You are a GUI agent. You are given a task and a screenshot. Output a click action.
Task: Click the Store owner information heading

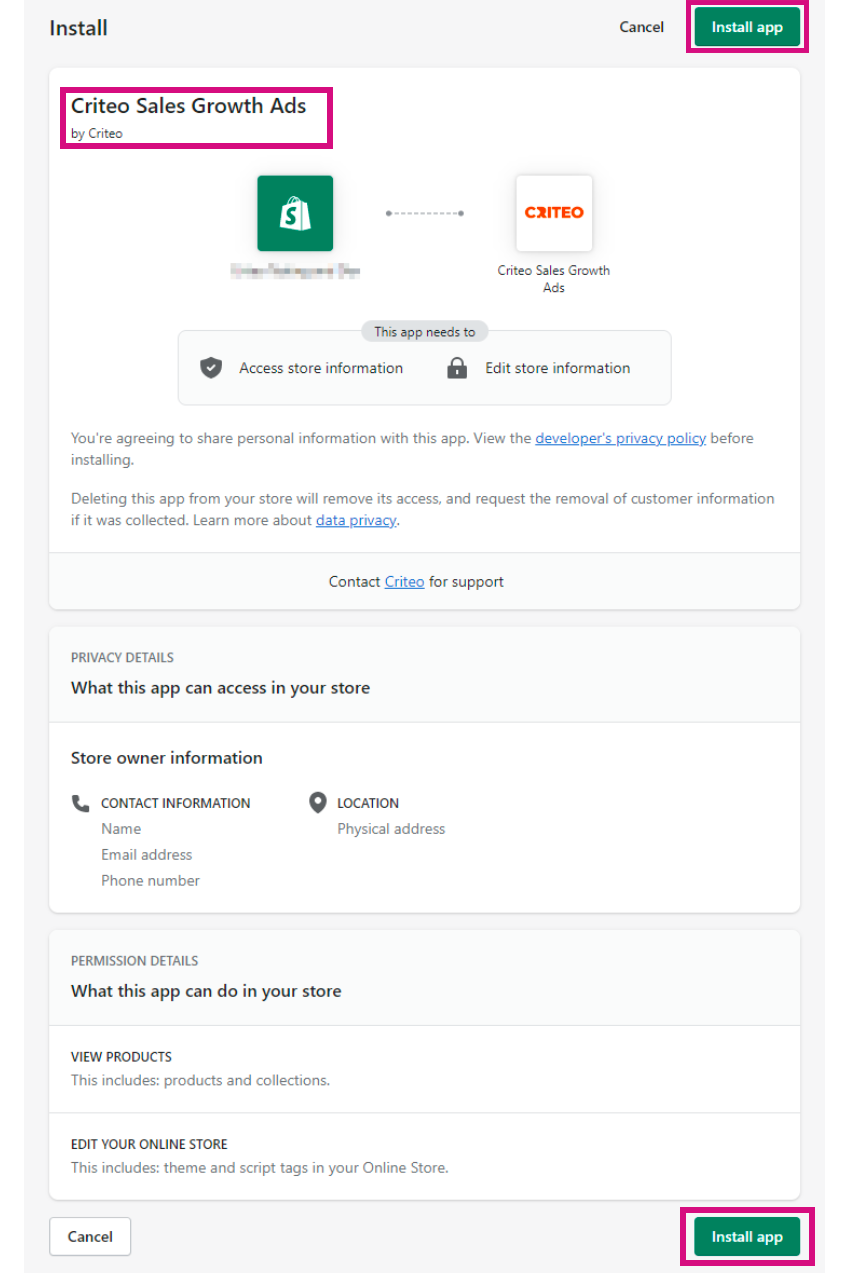[x=167, y=758]
